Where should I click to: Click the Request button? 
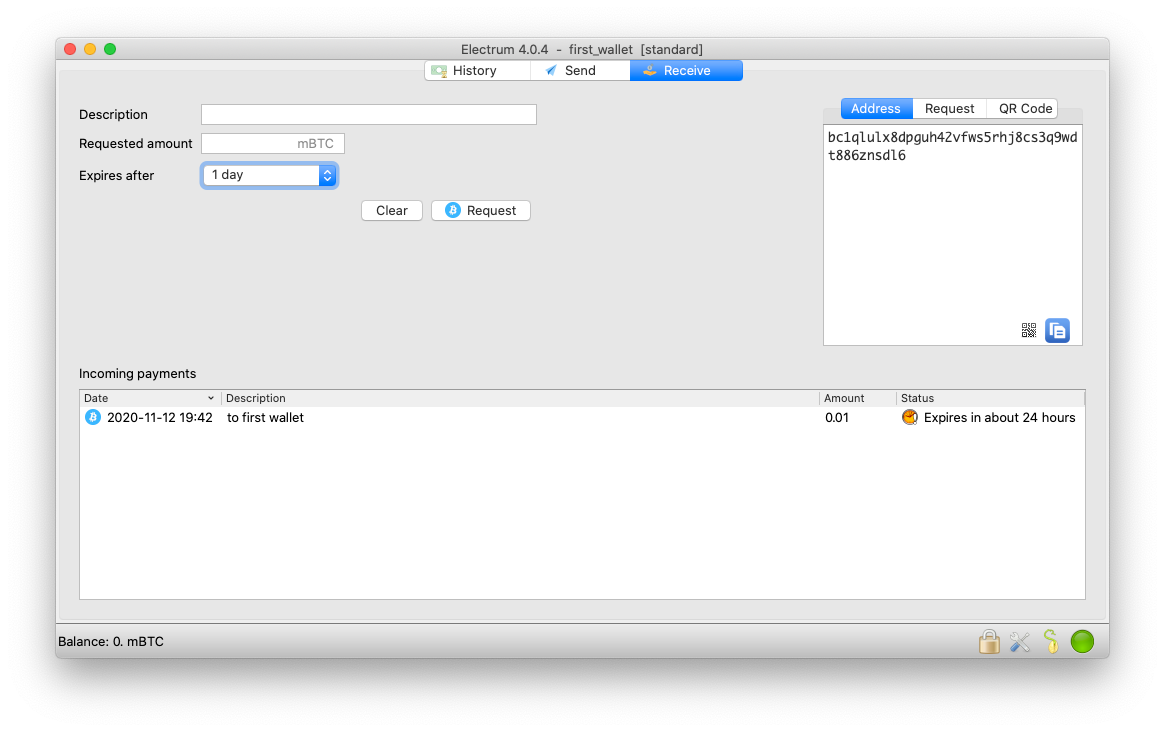coord(481,211)
